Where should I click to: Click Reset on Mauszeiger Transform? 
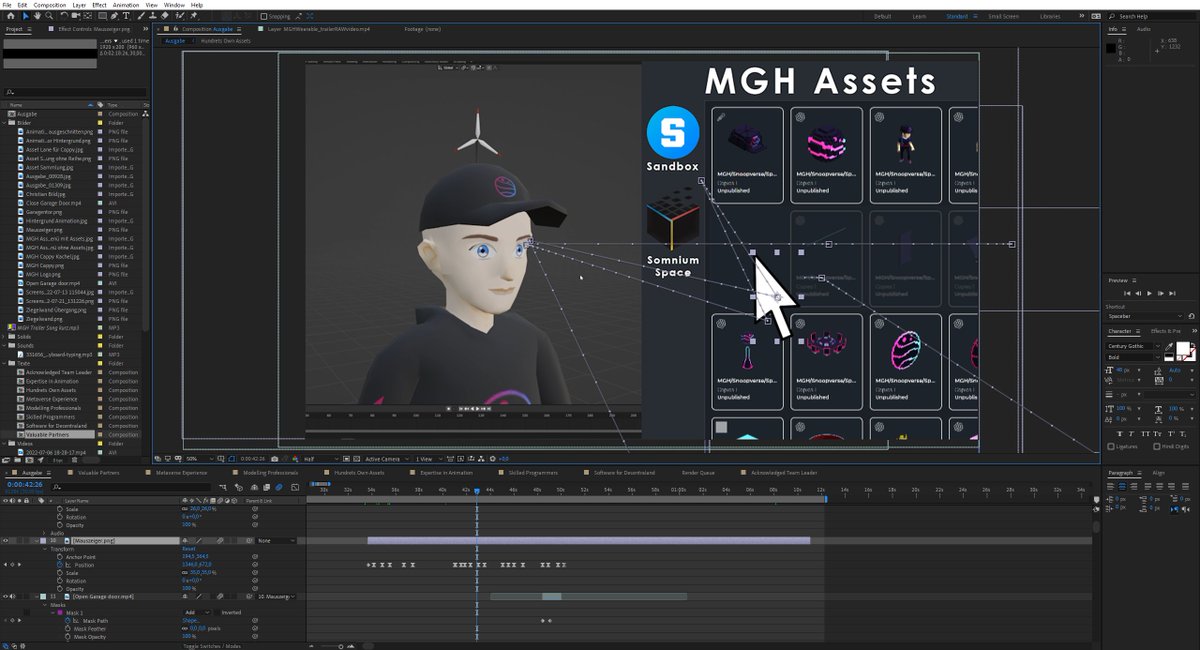[189, 549]
